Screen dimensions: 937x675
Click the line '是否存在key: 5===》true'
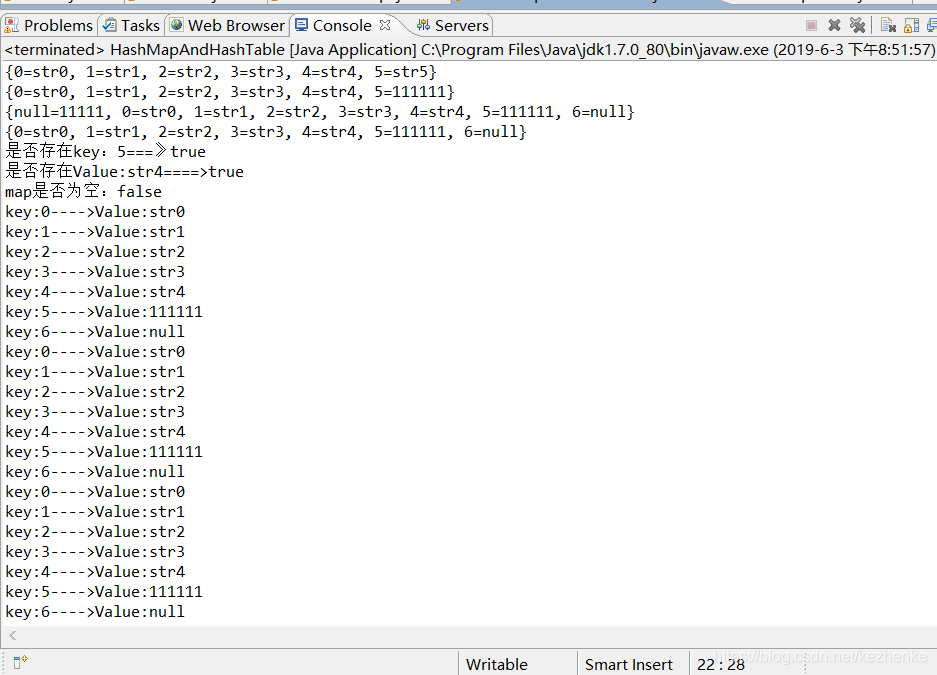(x=105, y=152)
